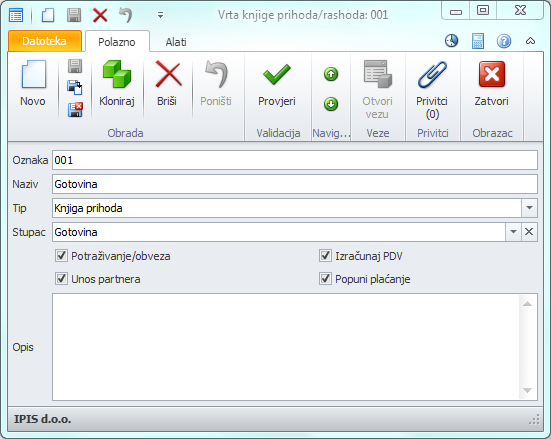The width and height of the screenshot is (551, 439).
Task: Expand the Tip dropdown list
Action: [x=529, y=208]
